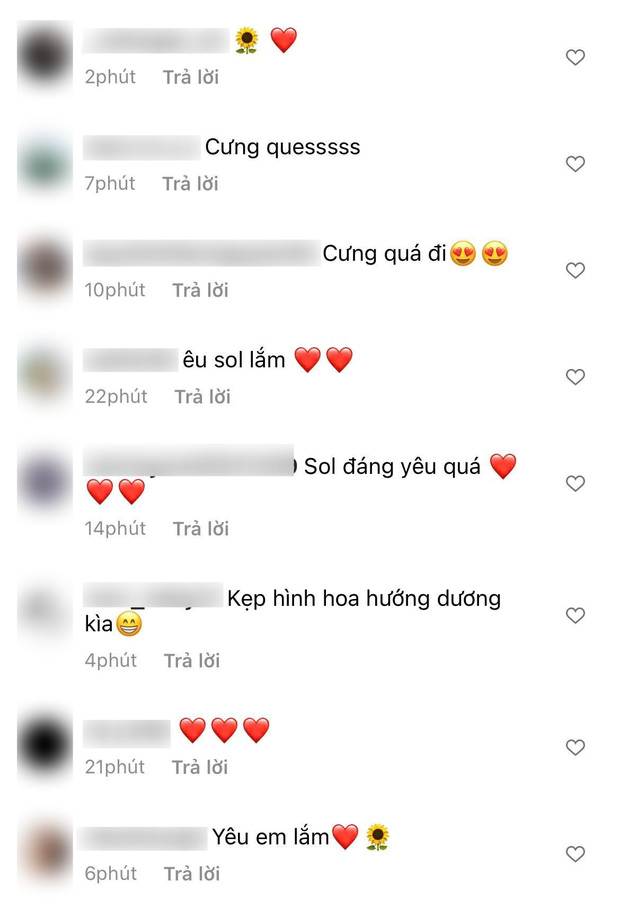The image size is (620, 908).
Task: Reply to the 2phút comment
Action: pos(190,77)
